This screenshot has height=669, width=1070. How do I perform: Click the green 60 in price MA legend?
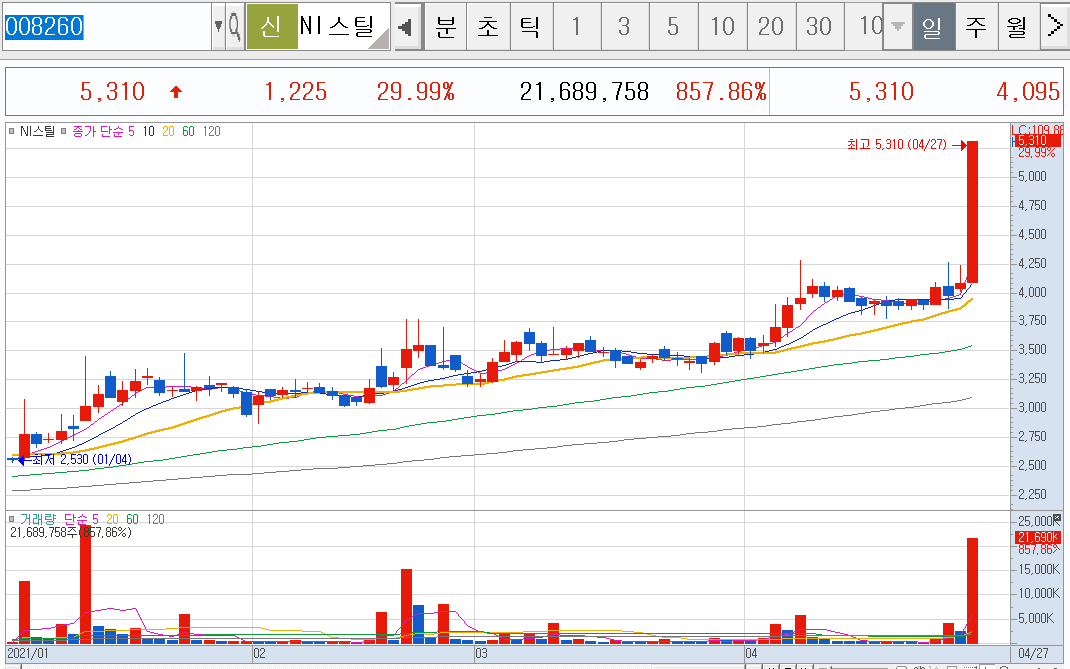(188, 131)
